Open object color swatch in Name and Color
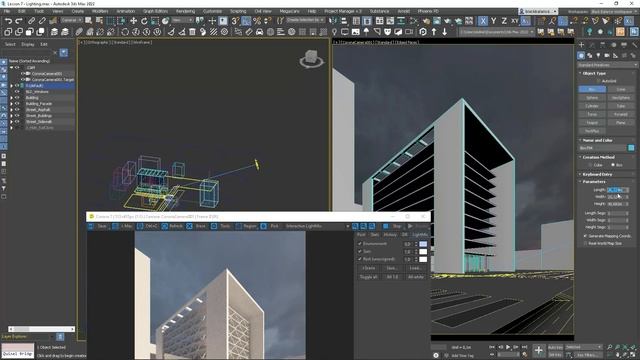The width and height of the screenshot is (640, 360). (x=631, y=148)
